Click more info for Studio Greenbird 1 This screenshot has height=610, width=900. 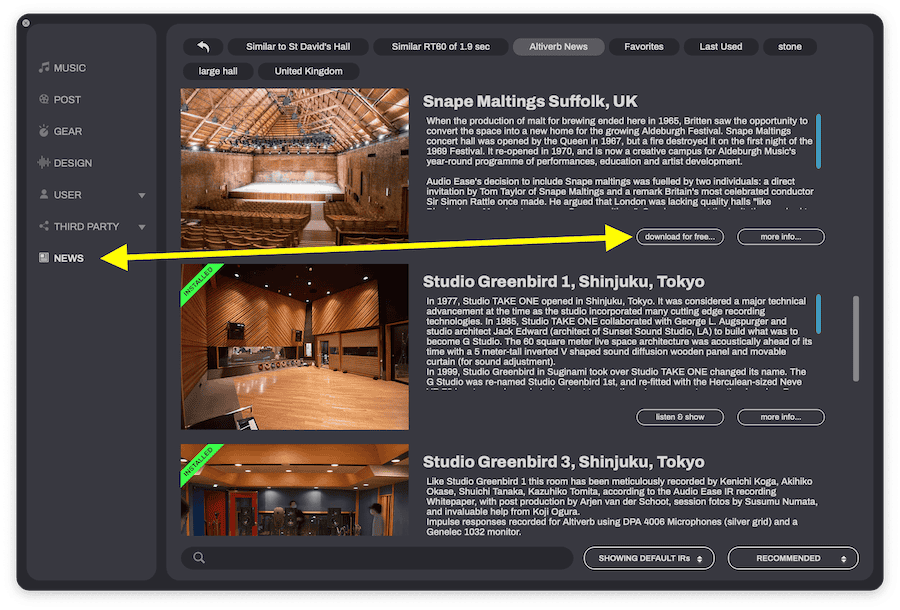coord(781,417)
